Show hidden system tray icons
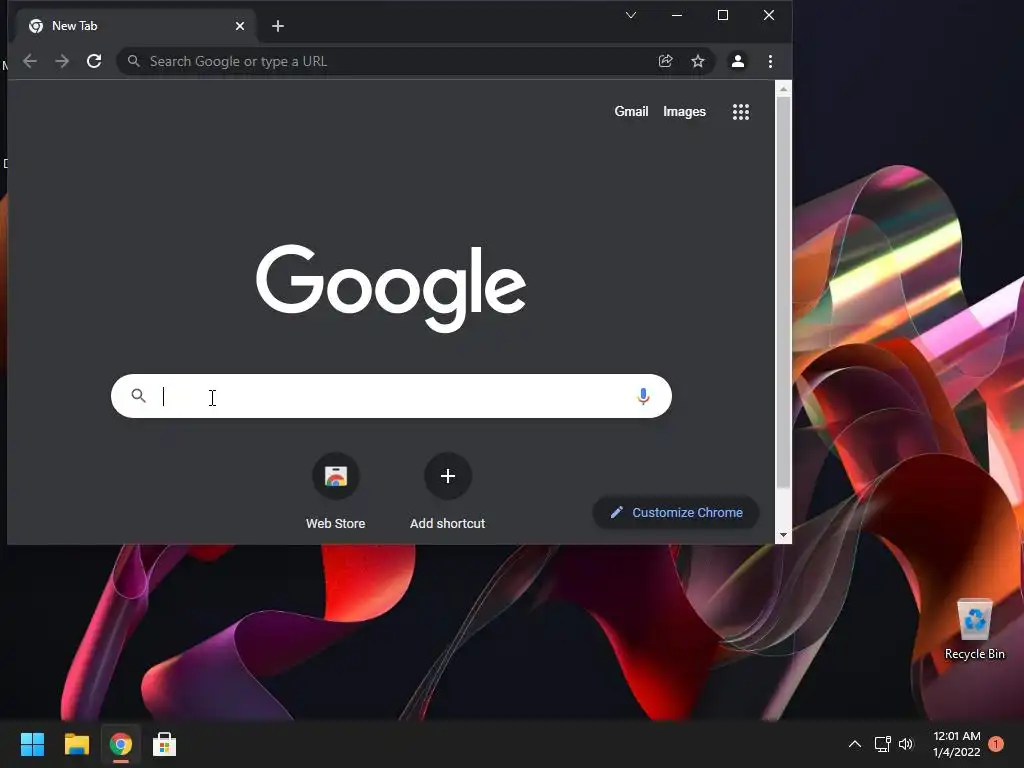This screenshot has height=768, width=1024. click(855, 744)
